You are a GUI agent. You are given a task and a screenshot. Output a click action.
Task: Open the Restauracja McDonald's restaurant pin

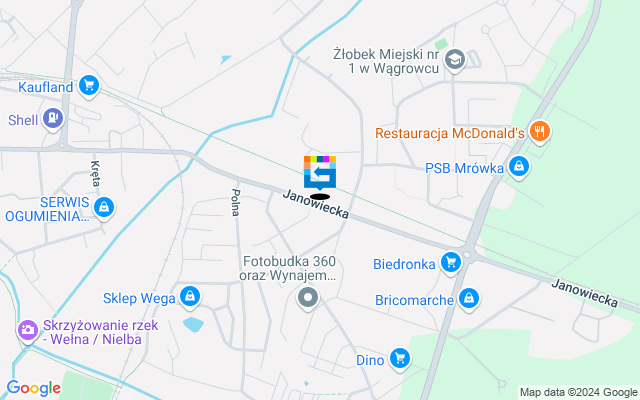pos(540,132)
